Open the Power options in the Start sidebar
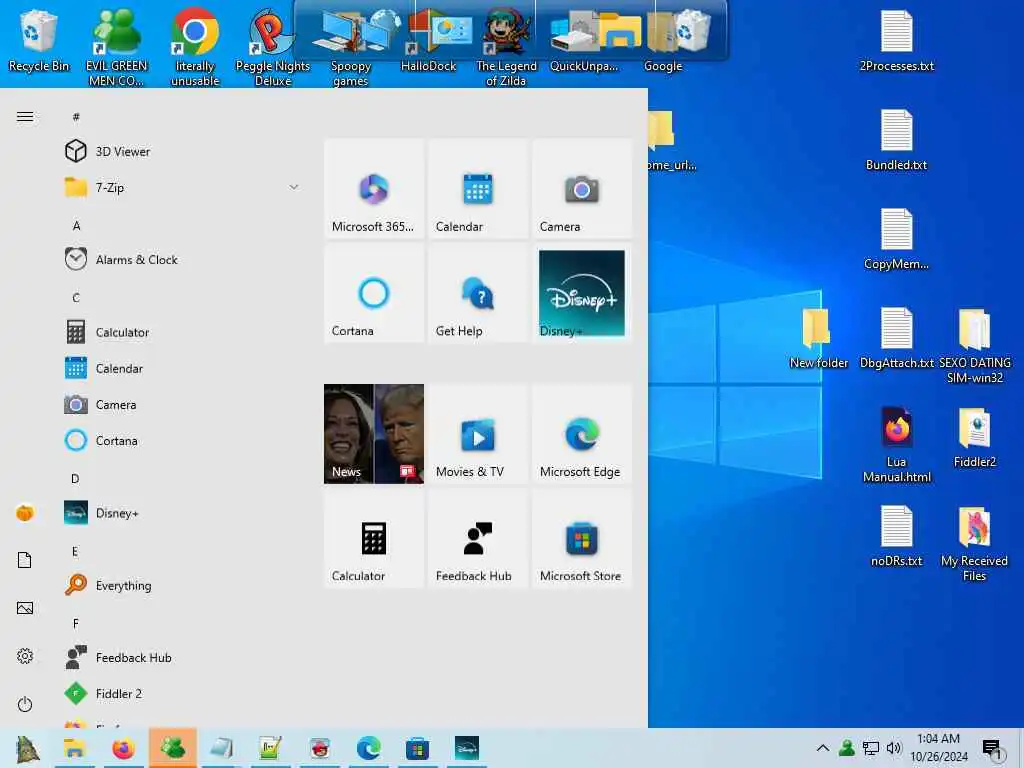 [x=25, y=704]
